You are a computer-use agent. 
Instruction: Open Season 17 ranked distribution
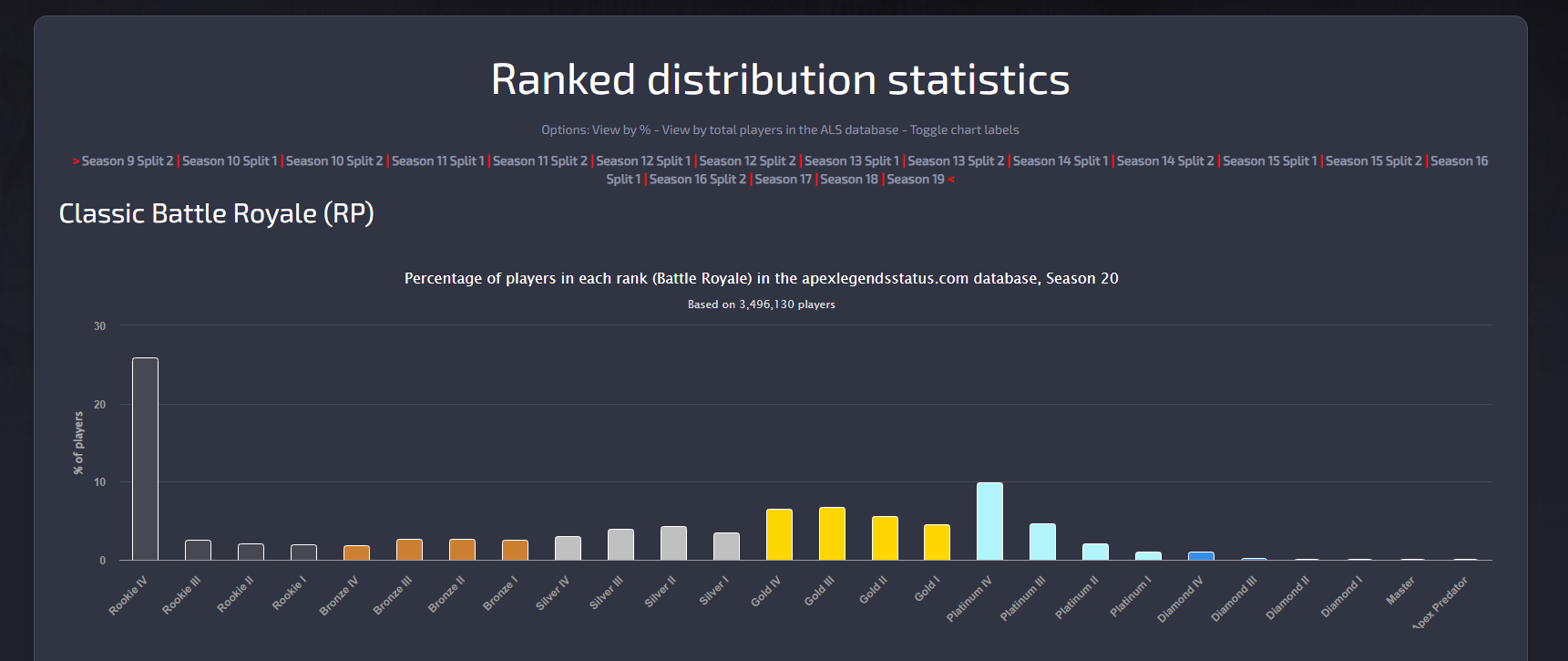(x=783, y=180)
